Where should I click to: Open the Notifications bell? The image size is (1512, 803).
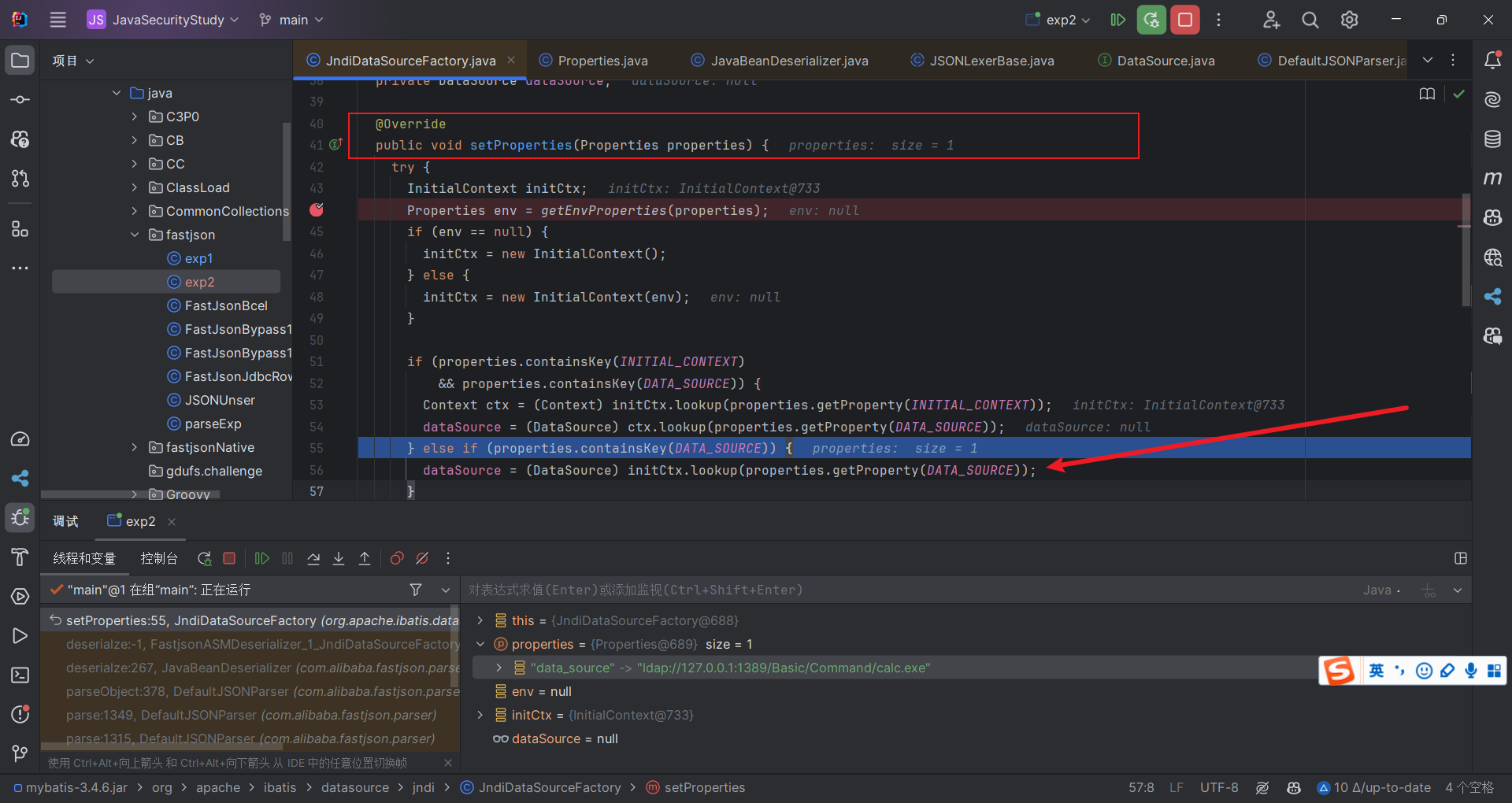point(1492,61)
